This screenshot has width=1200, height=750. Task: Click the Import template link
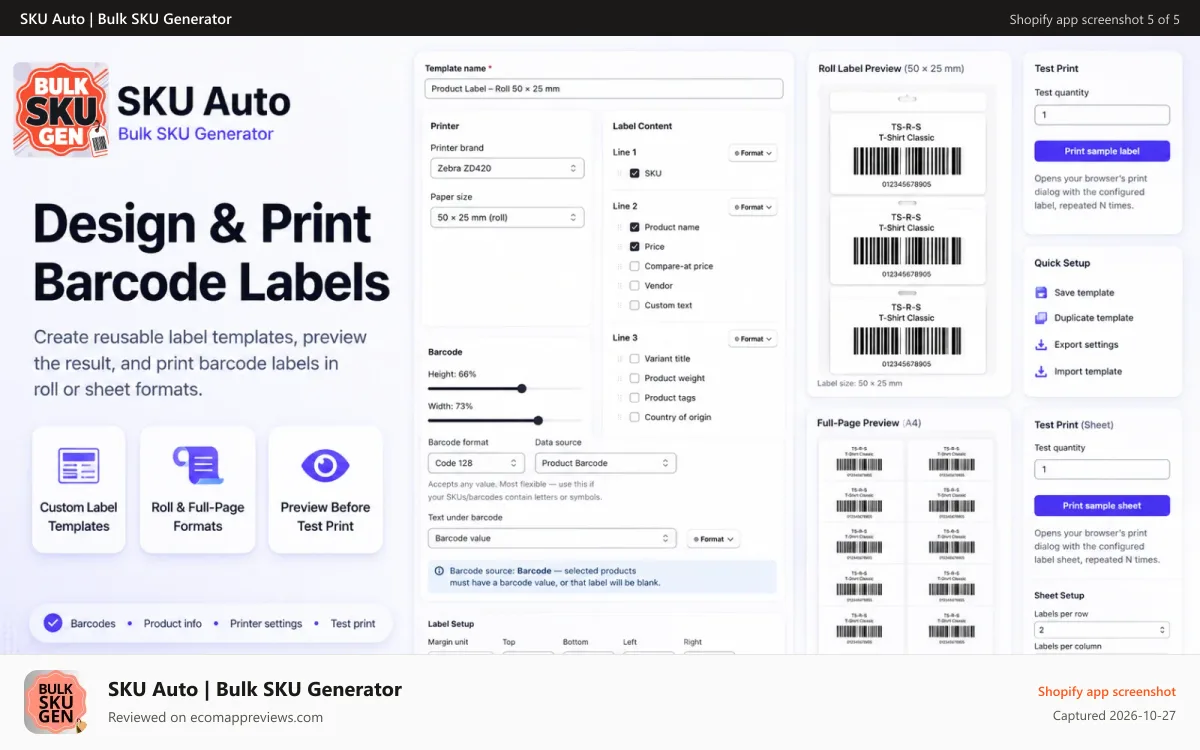pos(1088,371)
